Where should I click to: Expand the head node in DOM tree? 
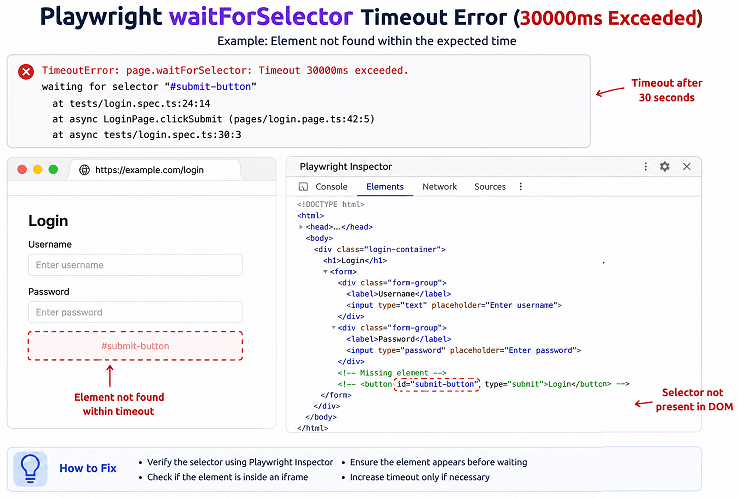click(x=301, y=227)
